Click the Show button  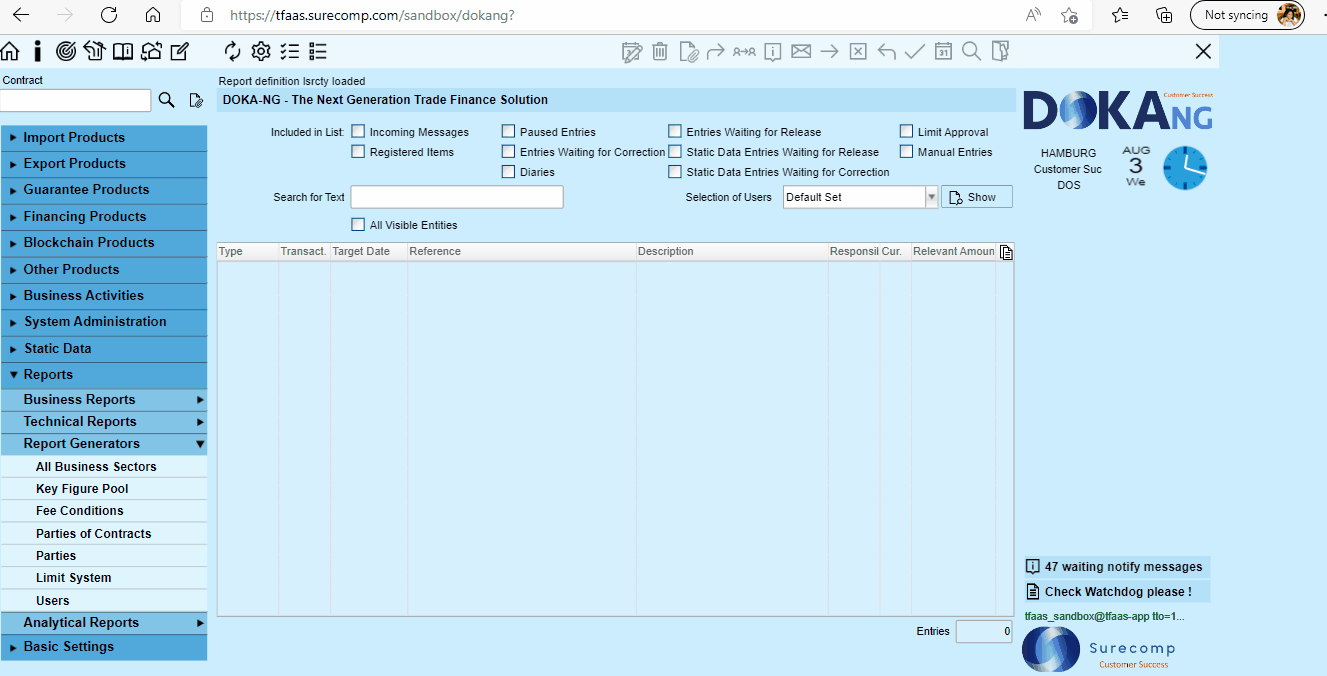pyautogui.click(x=977, y=197)
